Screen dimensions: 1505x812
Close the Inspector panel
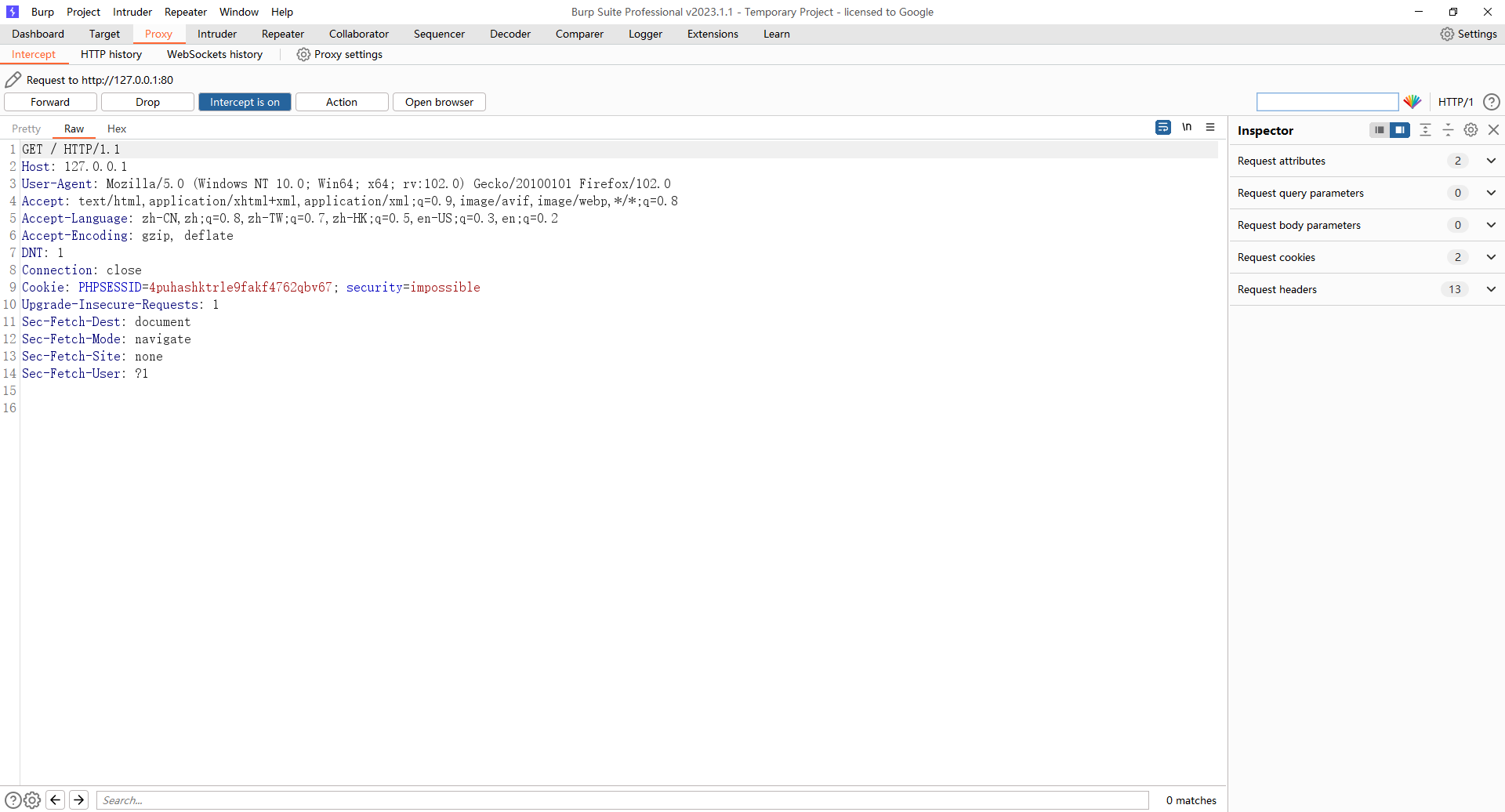coord(1493,130)
